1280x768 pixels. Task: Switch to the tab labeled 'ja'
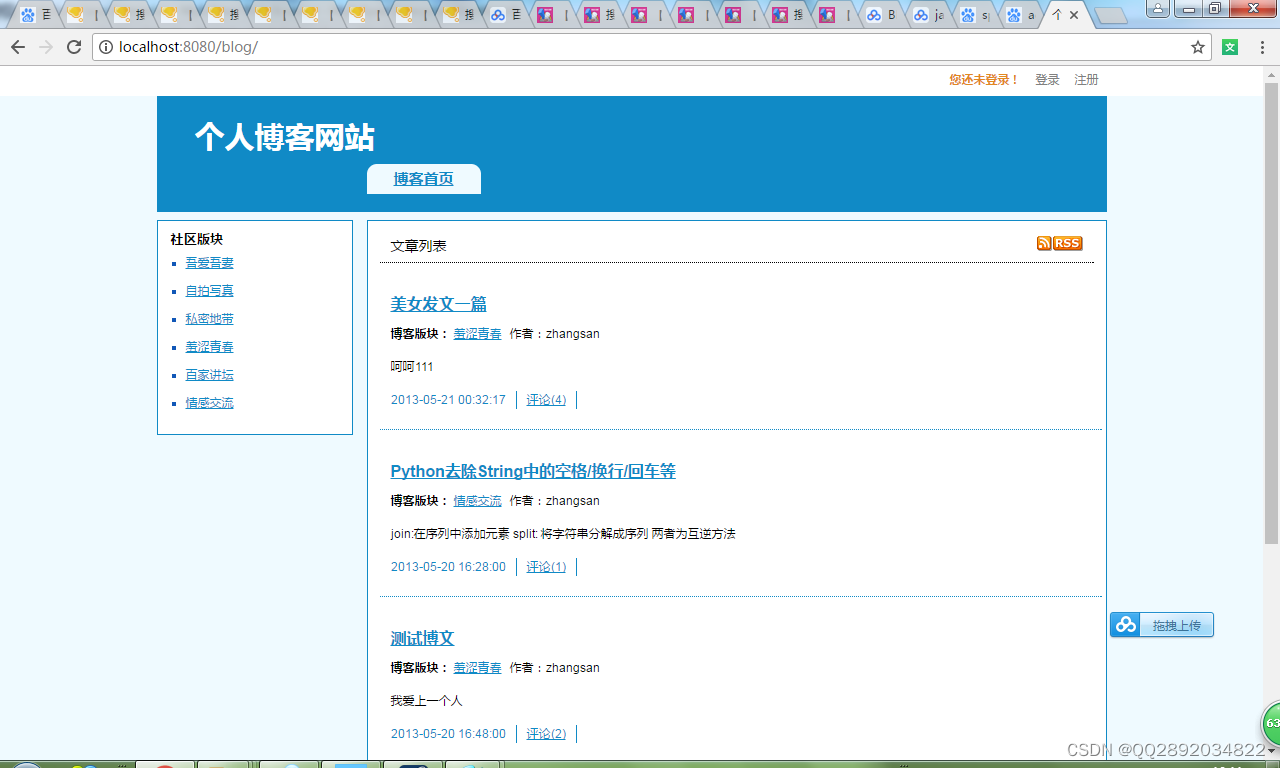click(x=930, y=15)
